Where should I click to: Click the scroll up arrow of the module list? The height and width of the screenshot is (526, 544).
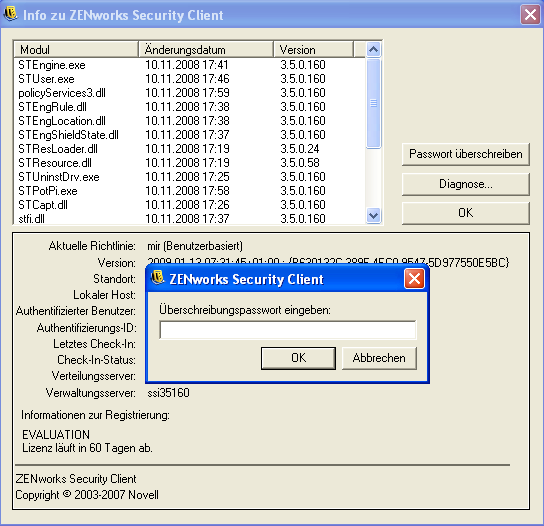point(373,50)
